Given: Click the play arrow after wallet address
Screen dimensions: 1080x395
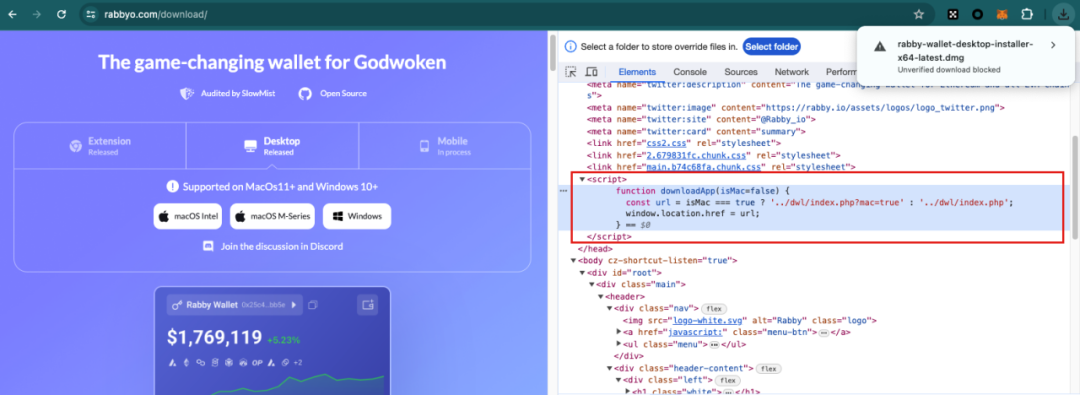Looking at the screenshot, I should 294,305.
